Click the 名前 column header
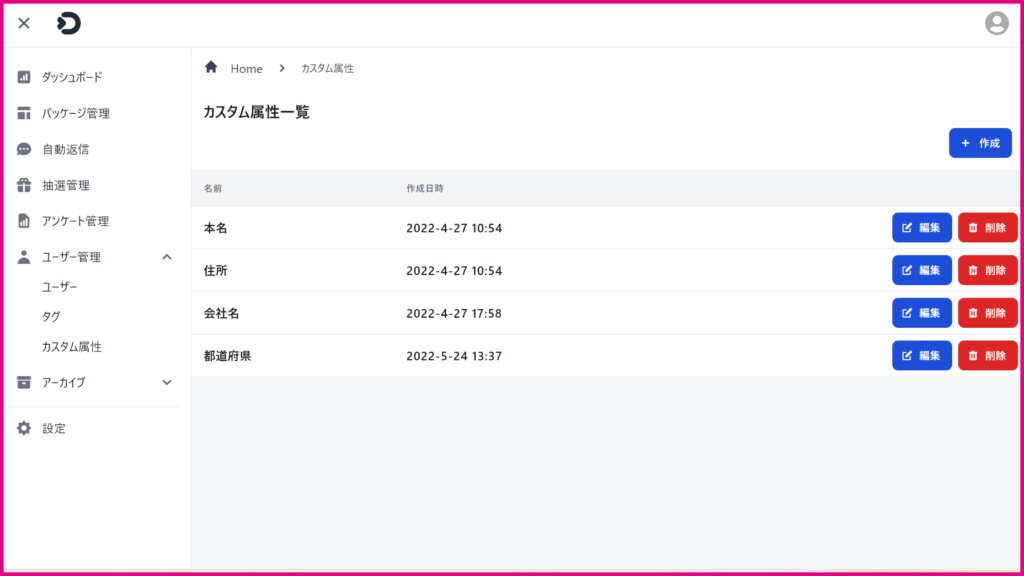Screen dimensions: 1024x576 coord(213,188)
